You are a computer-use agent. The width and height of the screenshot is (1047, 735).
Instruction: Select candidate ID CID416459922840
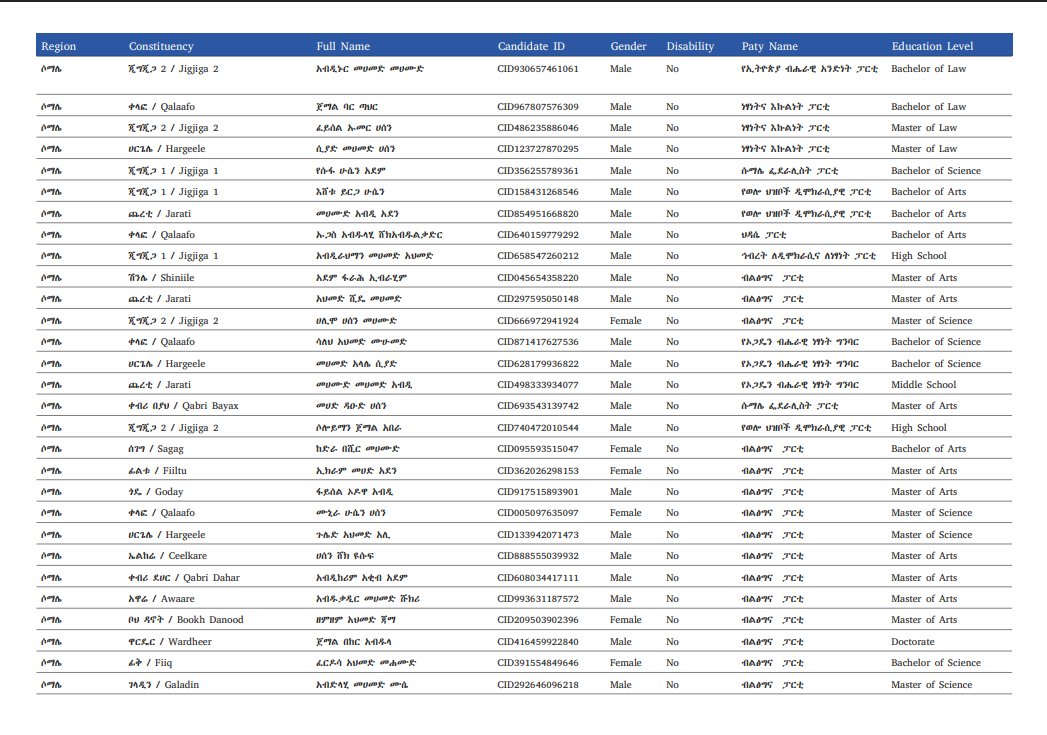click(x=538, y=642)
